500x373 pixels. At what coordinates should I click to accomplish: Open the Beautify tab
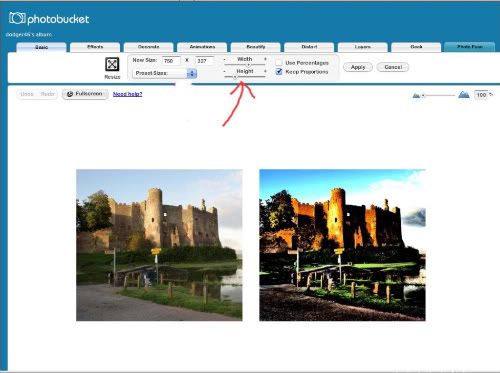[256, 47]
